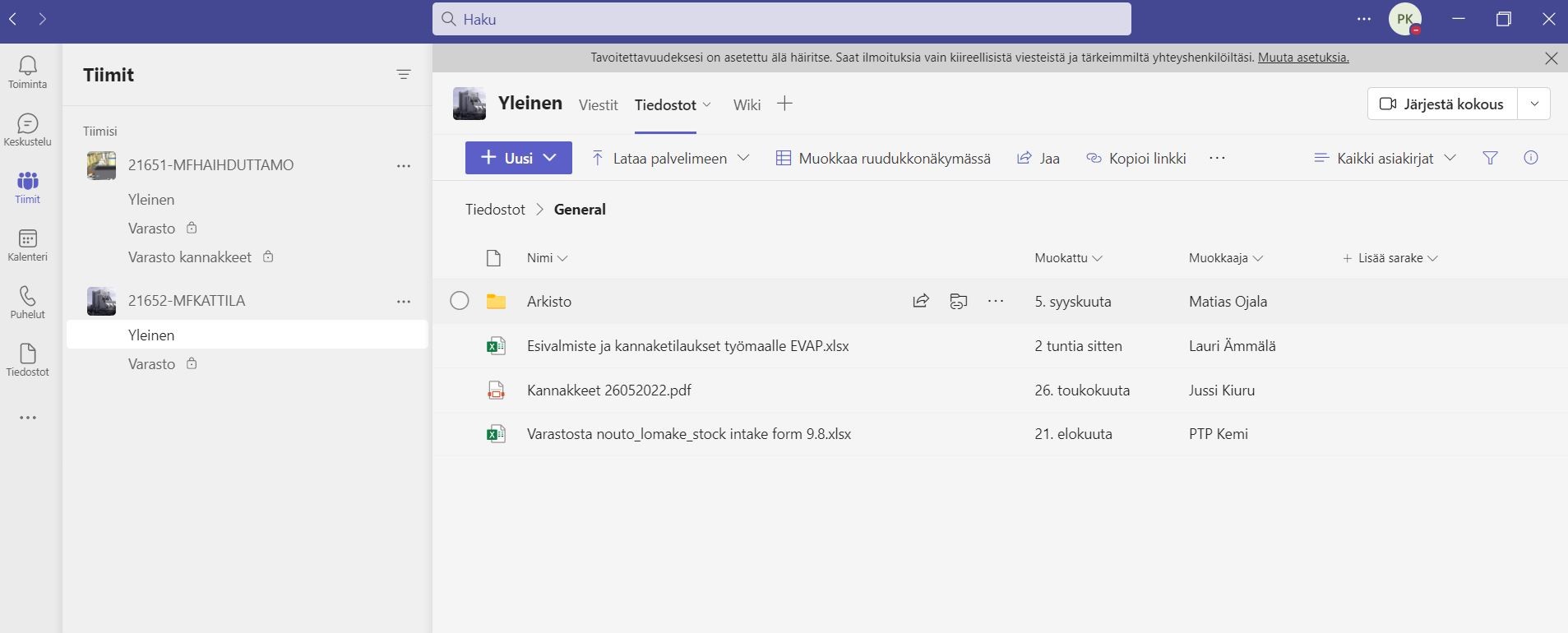Click the Muuta asetuksia link
The height and width of the screenshot is (633, 1568).
(x=1303, y=58)
